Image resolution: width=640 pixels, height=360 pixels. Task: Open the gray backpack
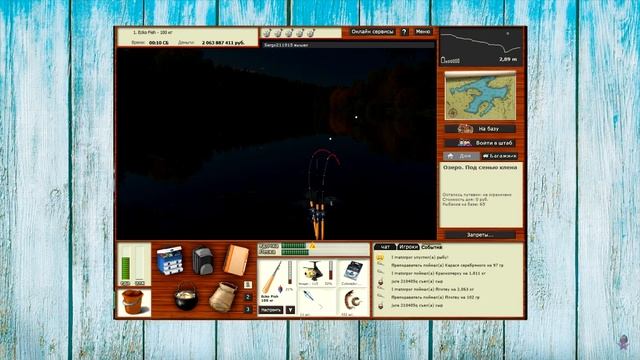pyautogui.click(x=202, y=260)
